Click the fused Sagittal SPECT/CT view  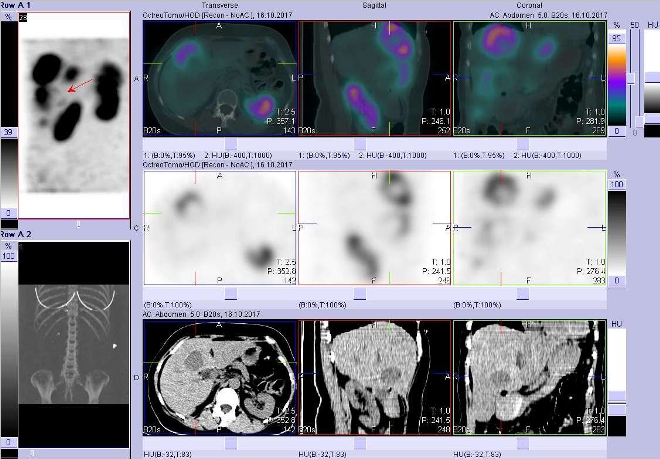tap(375, 78)
